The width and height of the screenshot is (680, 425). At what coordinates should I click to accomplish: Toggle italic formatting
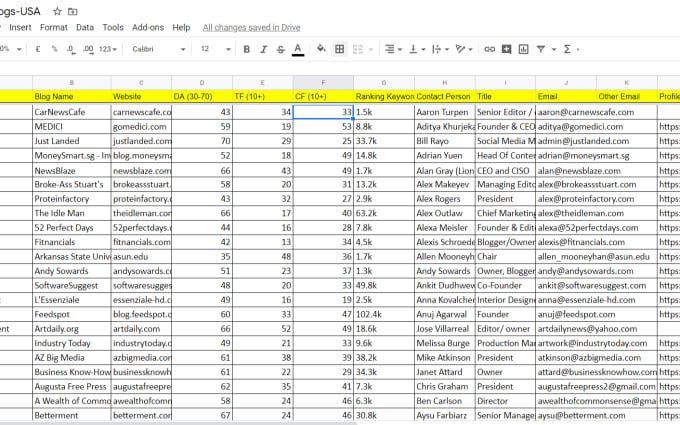tap(264, 49)
